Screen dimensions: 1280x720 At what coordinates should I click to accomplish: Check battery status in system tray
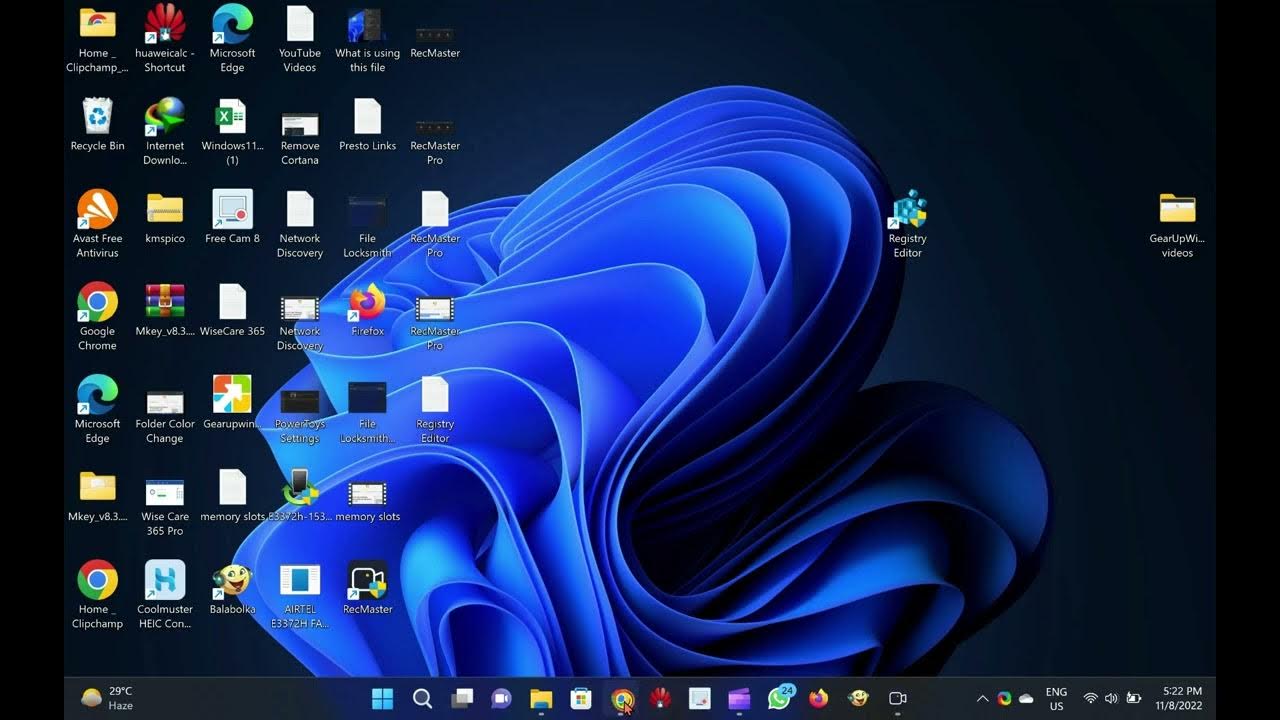click(1134, 698)
